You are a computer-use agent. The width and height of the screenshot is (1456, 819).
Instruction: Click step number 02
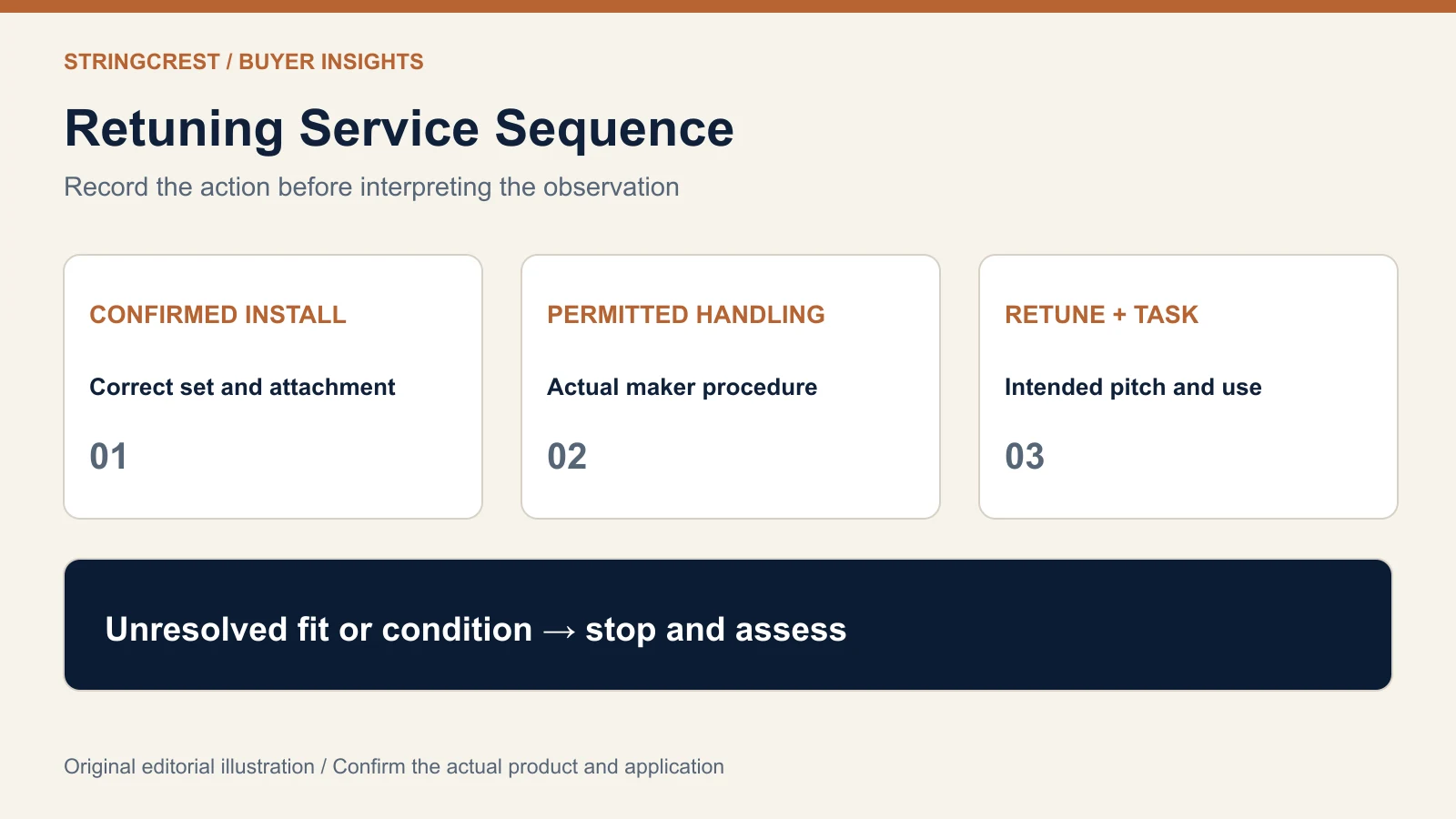[x=567, y=456]
